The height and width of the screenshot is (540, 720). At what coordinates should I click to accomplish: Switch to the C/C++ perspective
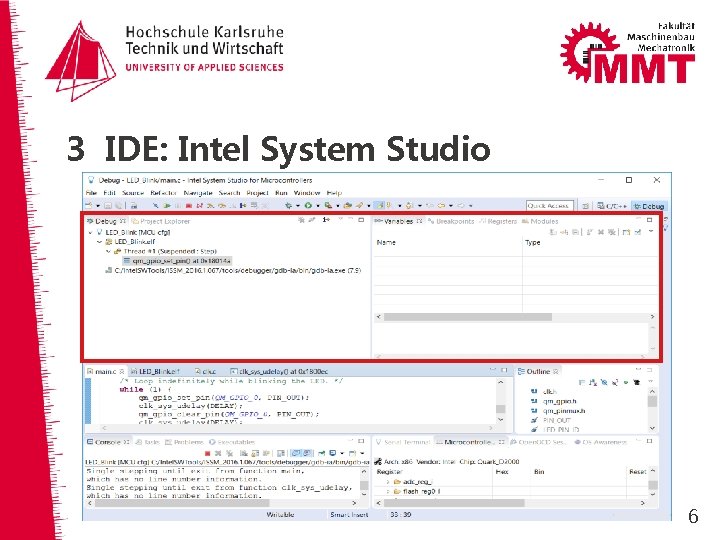coord(612,206)
